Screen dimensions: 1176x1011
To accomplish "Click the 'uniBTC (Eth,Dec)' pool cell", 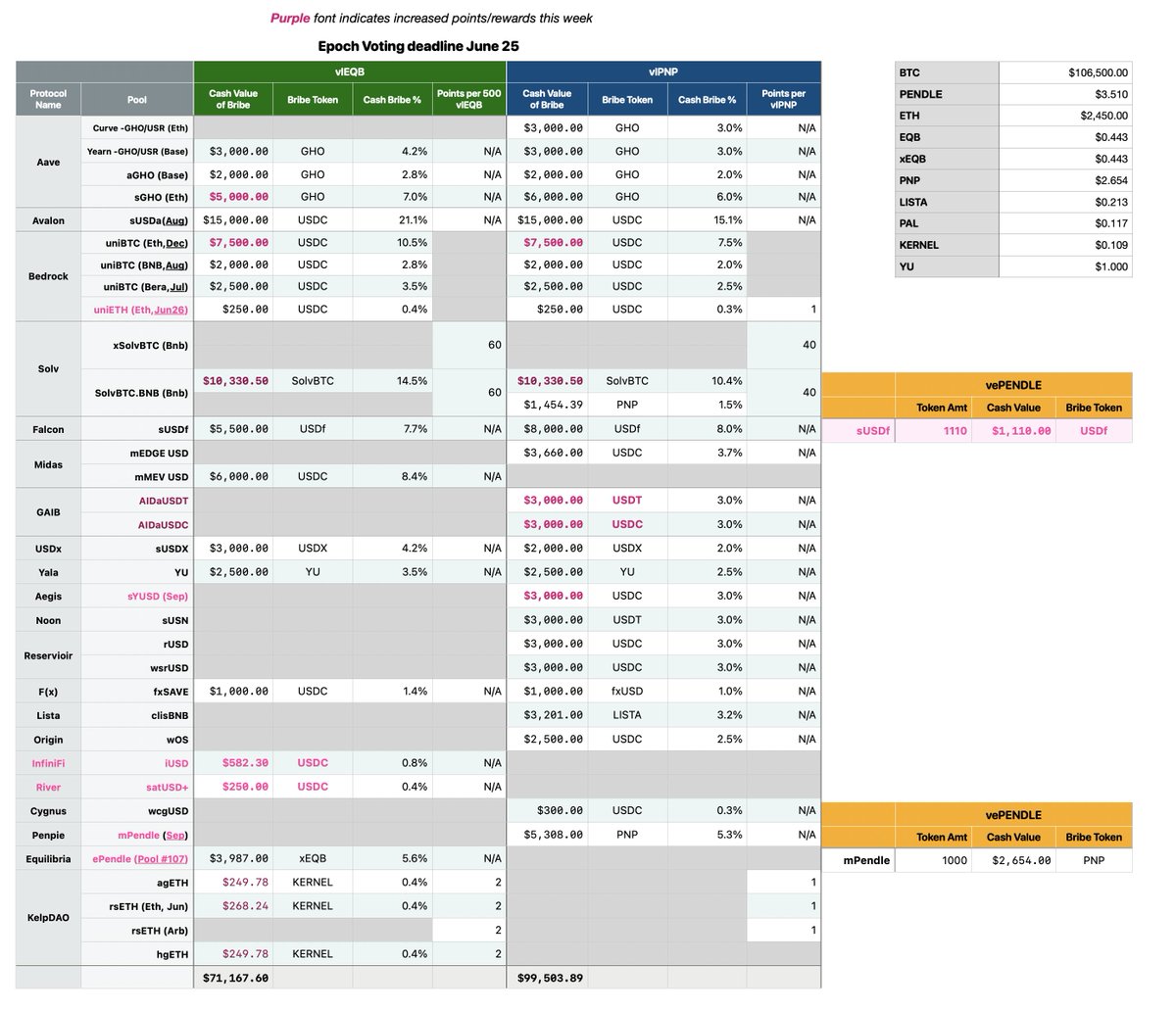I will click(137, 242).
